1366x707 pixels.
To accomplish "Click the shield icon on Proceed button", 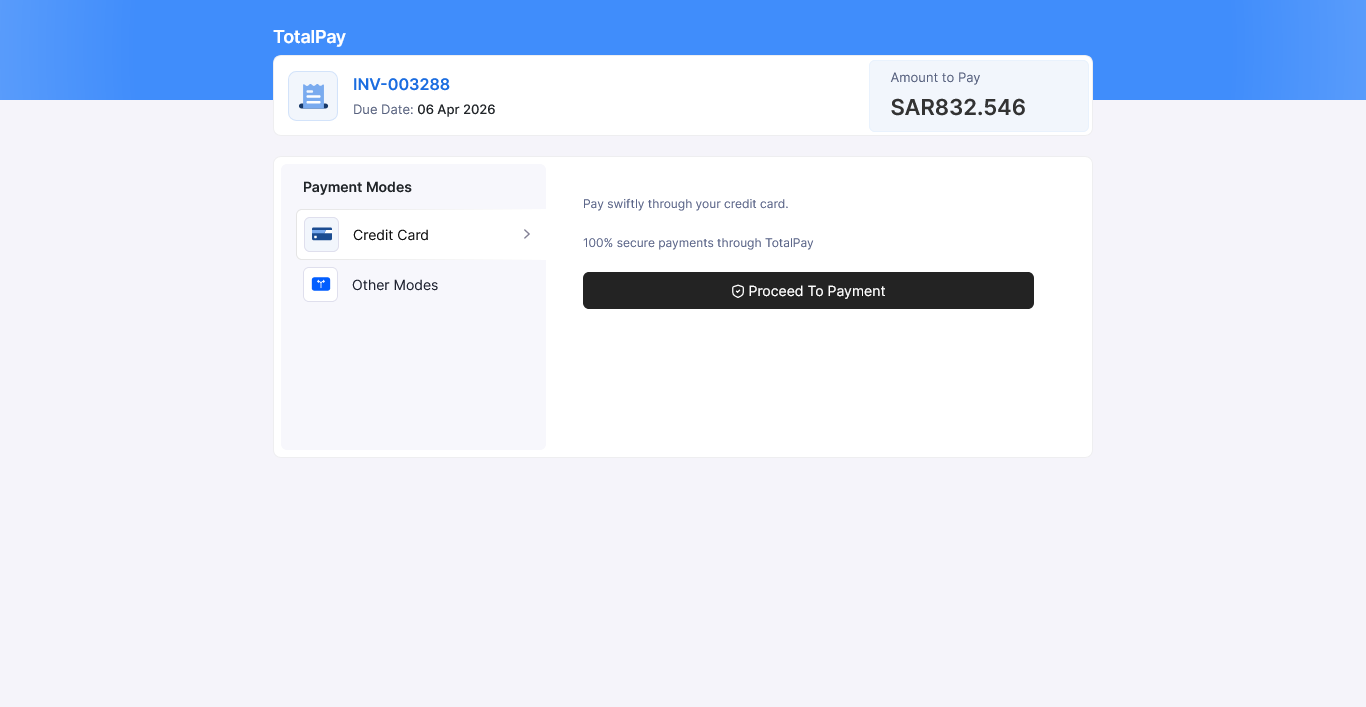I will (x=738, y=291).
